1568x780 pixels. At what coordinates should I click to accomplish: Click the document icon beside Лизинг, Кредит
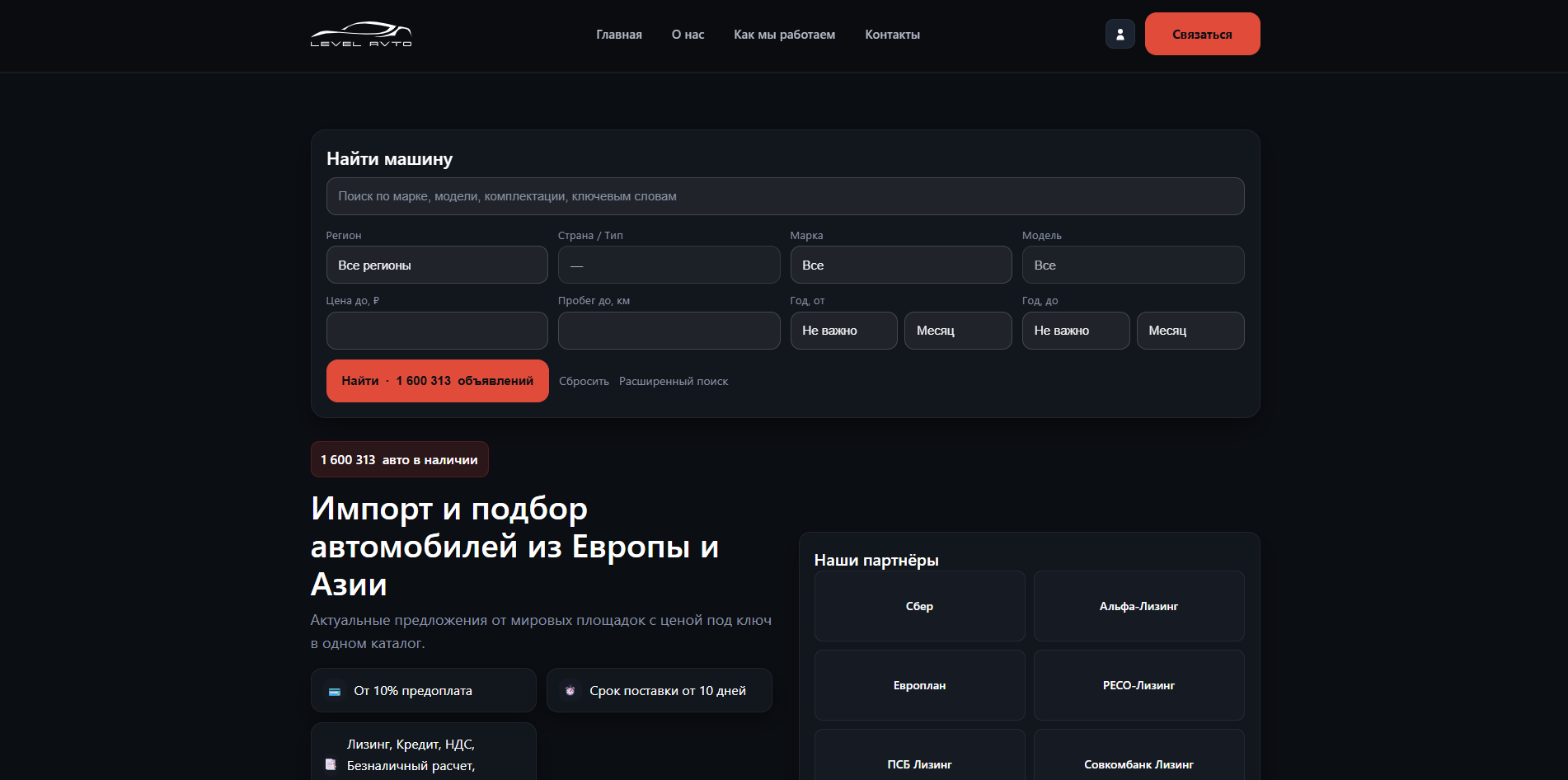point(331,764)
